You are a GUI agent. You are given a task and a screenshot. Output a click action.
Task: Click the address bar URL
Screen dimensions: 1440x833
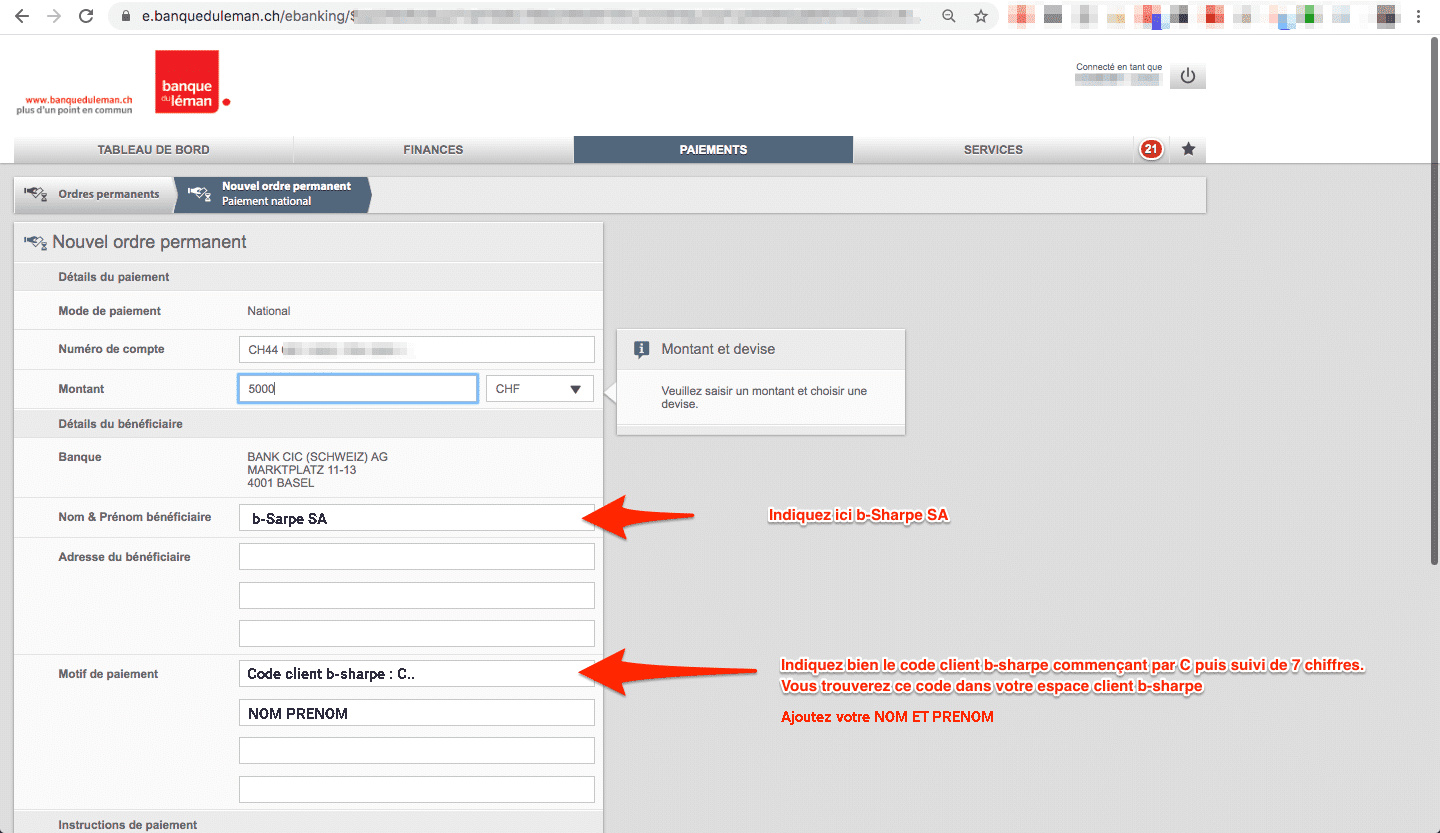[530, 16]
